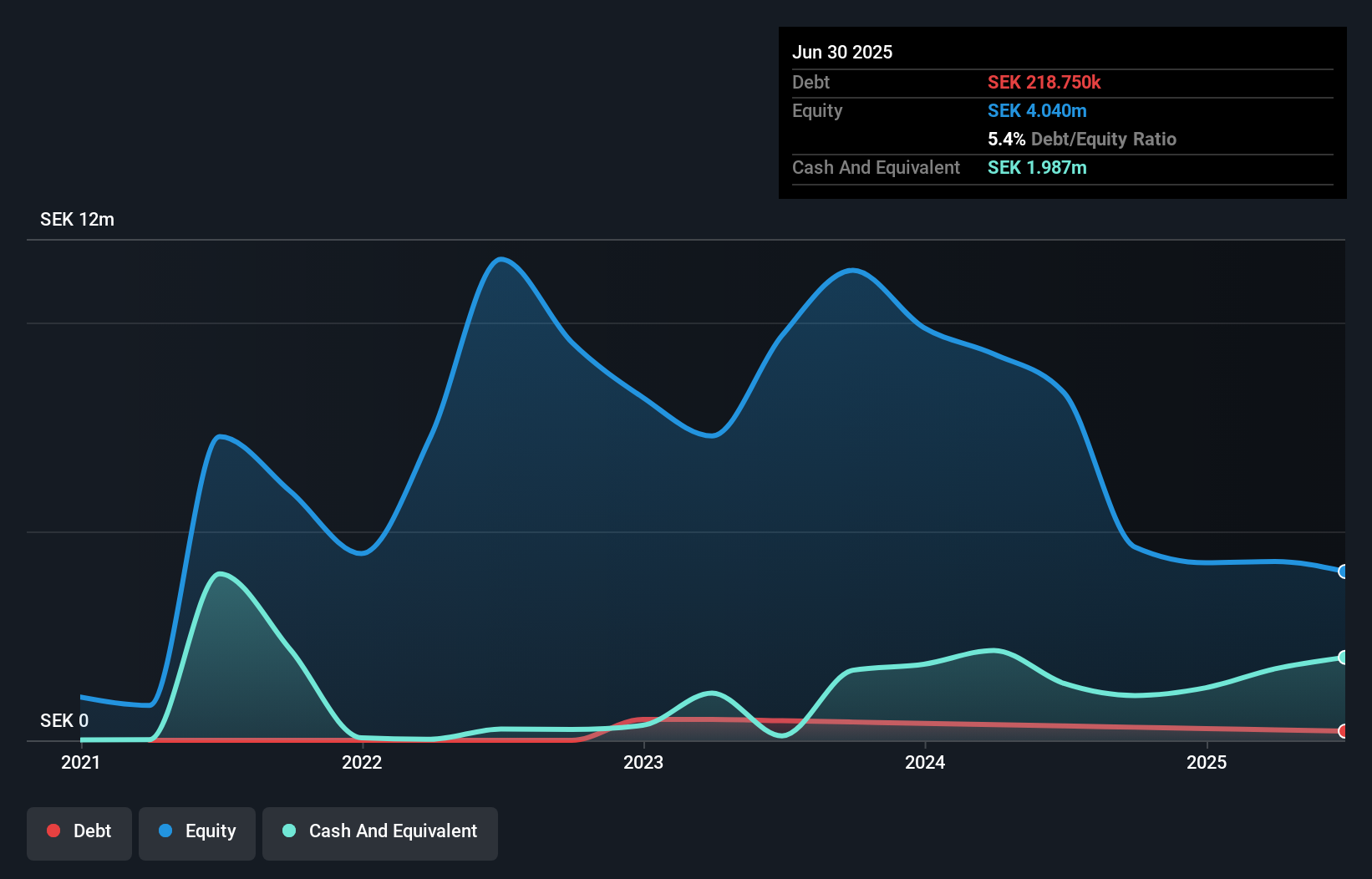Viewport: 1372px width, 879px height.
Task: Click the blue Equity legend dot
Action: [165, 831]
